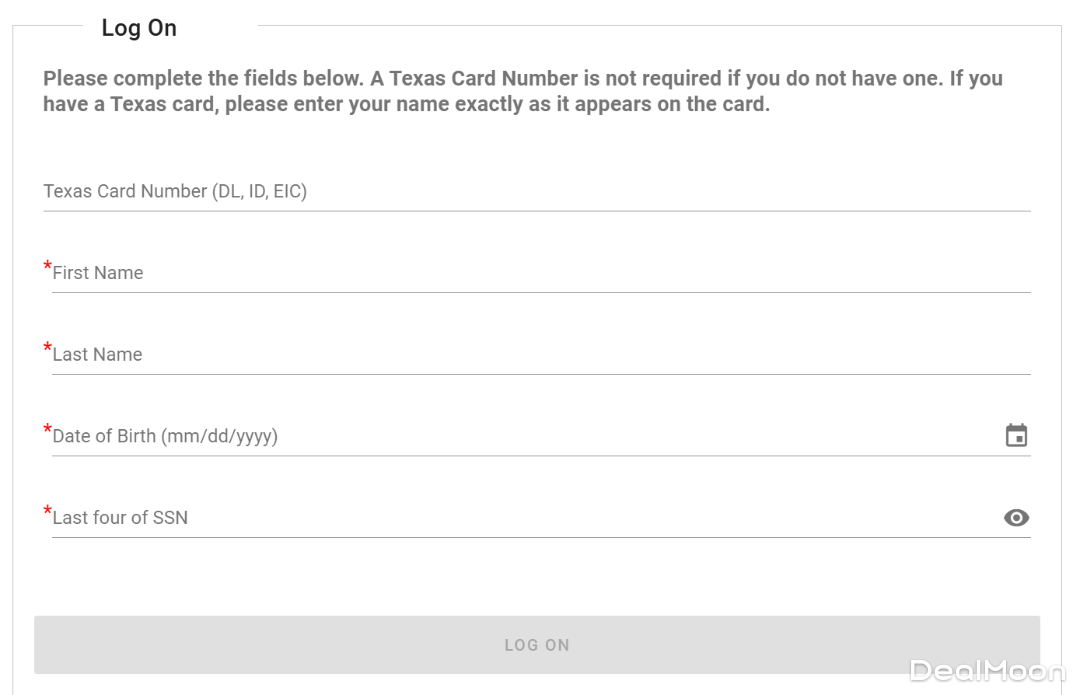
Task: Select the Last Name text field
Action: point(600,354)
